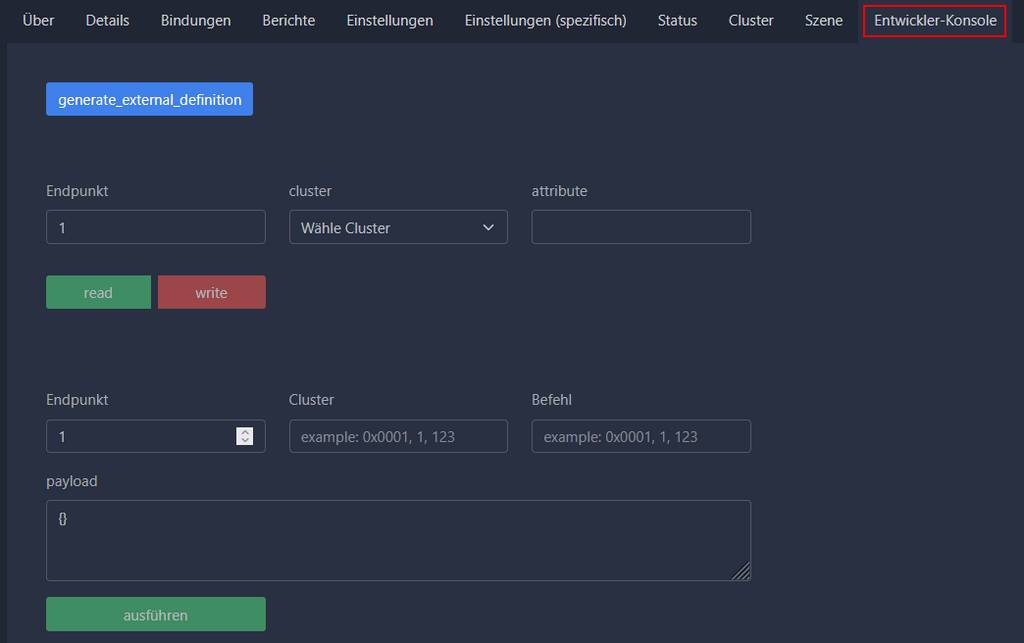Click the upper Endpunkt input field

[x=155, y=227]
